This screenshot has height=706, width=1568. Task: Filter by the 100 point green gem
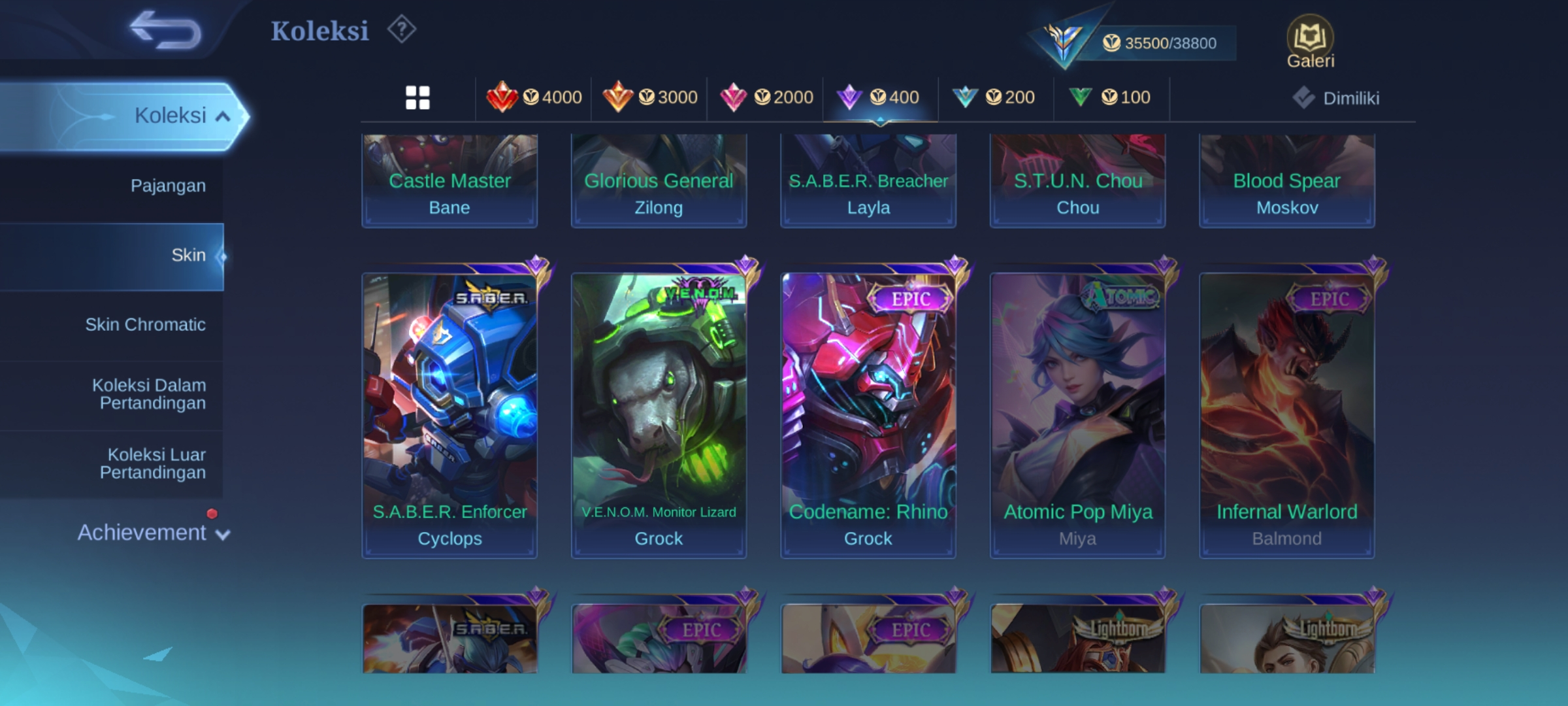[1109, 97]
